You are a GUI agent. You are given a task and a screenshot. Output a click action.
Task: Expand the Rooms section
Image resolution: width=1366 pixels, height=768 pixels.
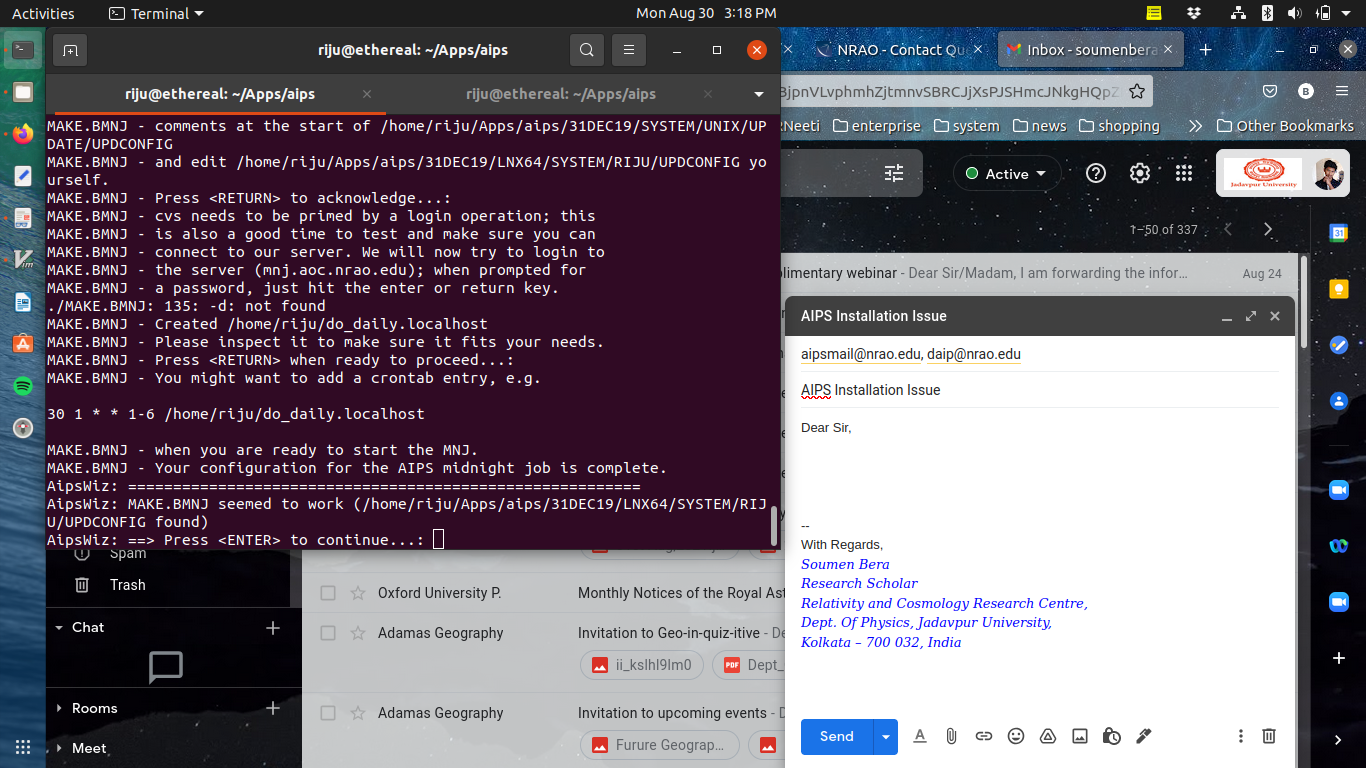click(x=59, y=708)
